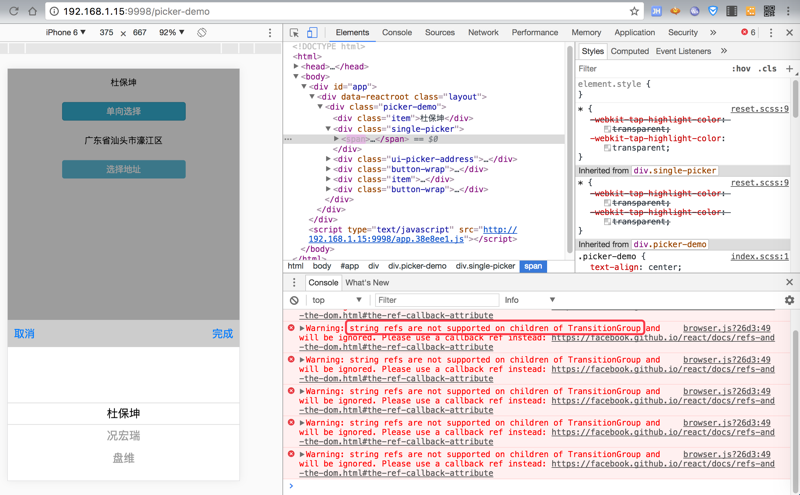Toggle the .cls class editor

click(767, 69)
